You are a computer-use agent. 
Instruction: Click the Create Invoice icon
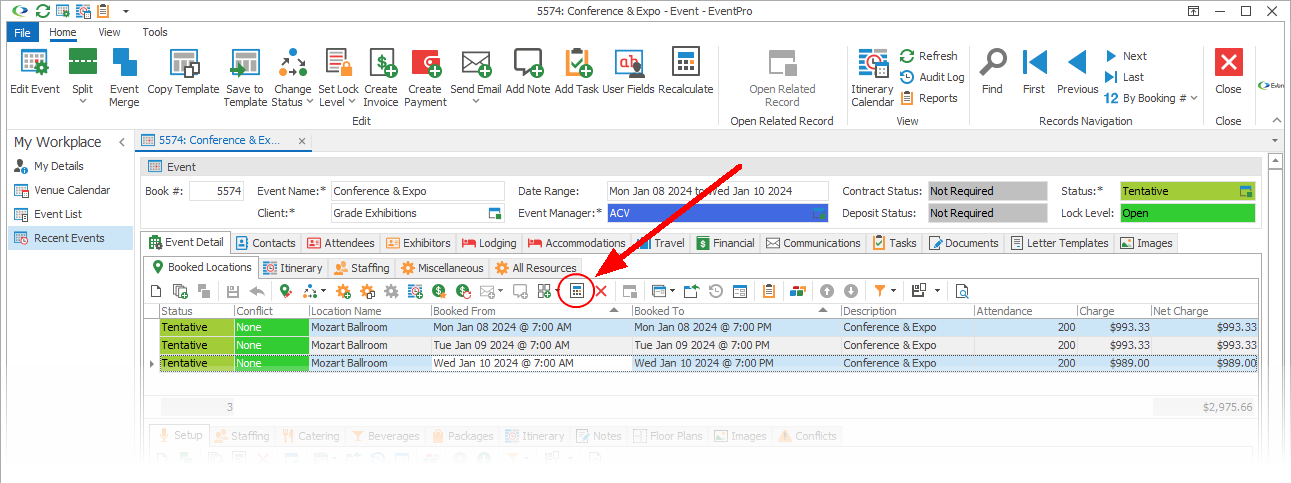click(381, 64)
